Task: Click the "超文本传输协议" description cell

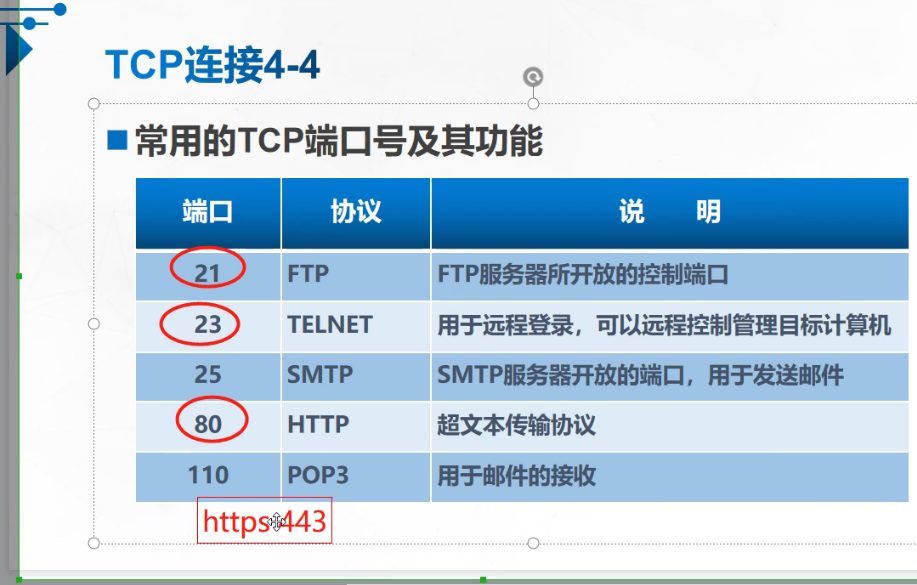Action: pos(670,426)
